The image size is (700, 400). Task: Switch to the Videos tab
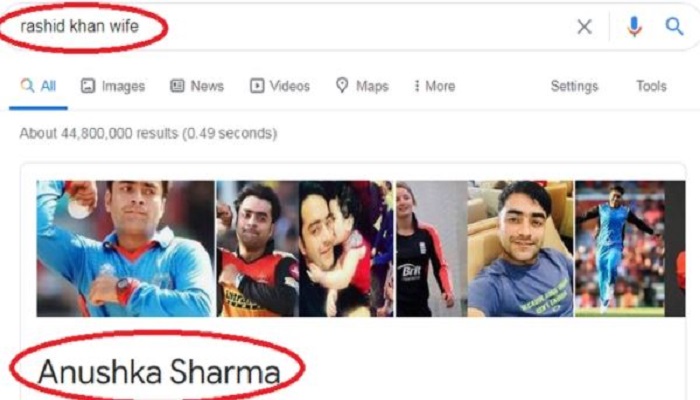pyautogui.click(x=280, y=86)
